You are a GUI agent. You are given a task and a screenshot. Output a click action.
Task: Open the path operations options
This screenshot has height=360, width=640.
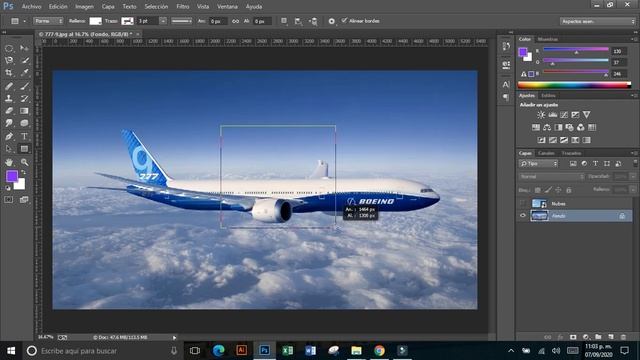(x=284, y=21)
